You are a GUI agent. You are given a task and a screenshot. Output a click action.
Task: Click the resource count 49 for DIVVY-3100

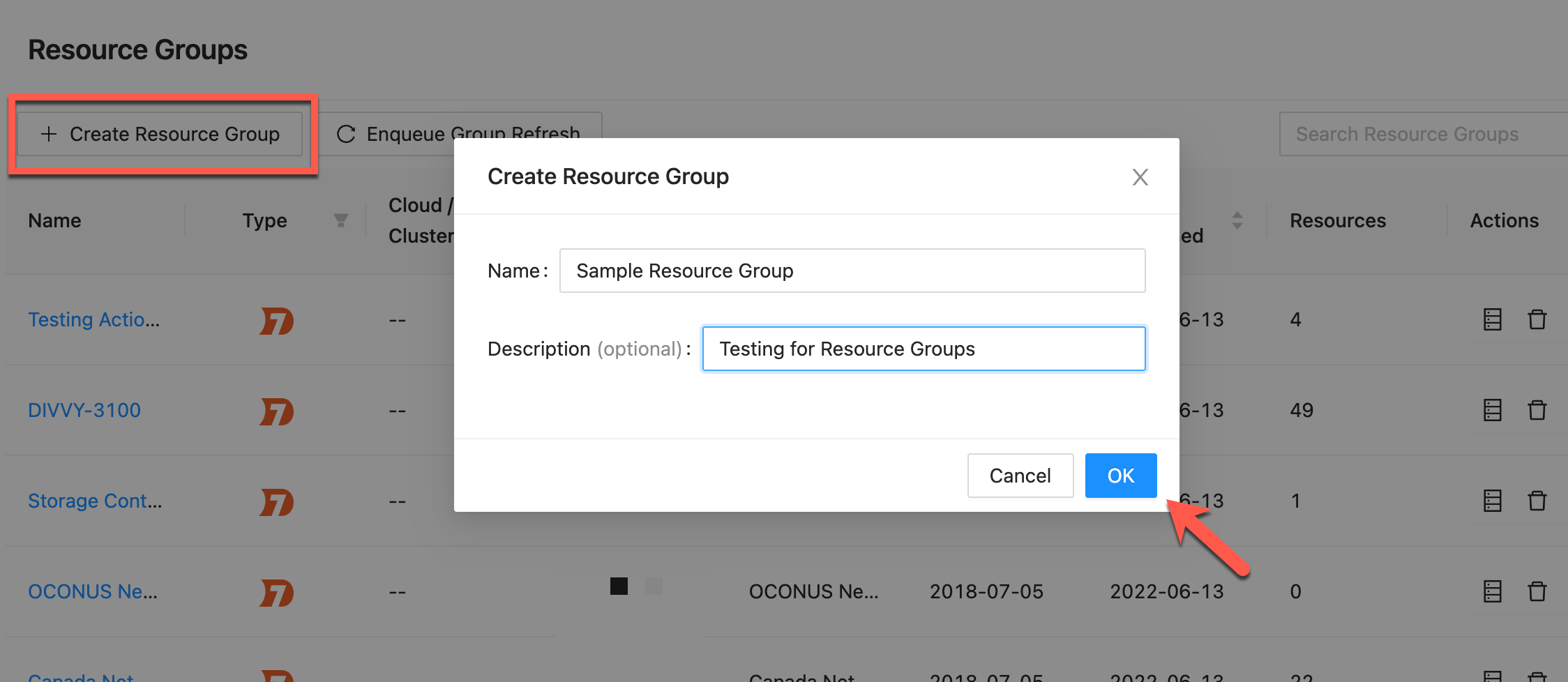point(1302,410)
